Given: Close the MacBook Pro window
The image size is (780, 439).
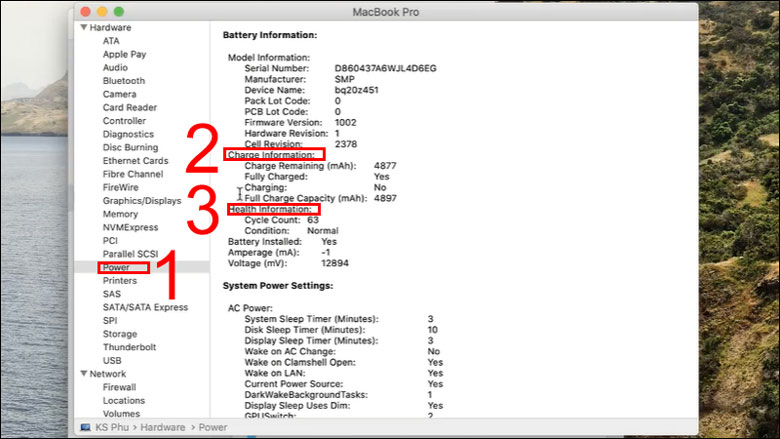Looking at the screenshot, I should pos(87,9).
